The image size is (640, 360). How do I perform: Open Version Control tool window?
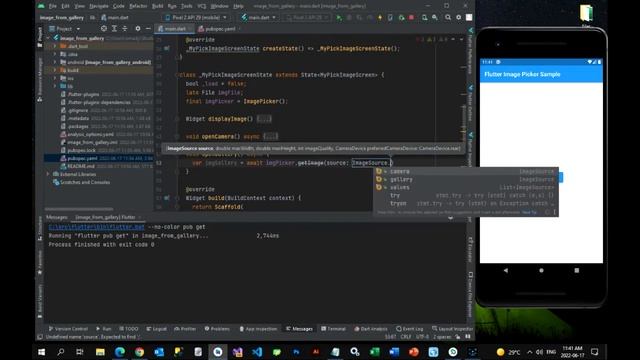coord(68,329)
